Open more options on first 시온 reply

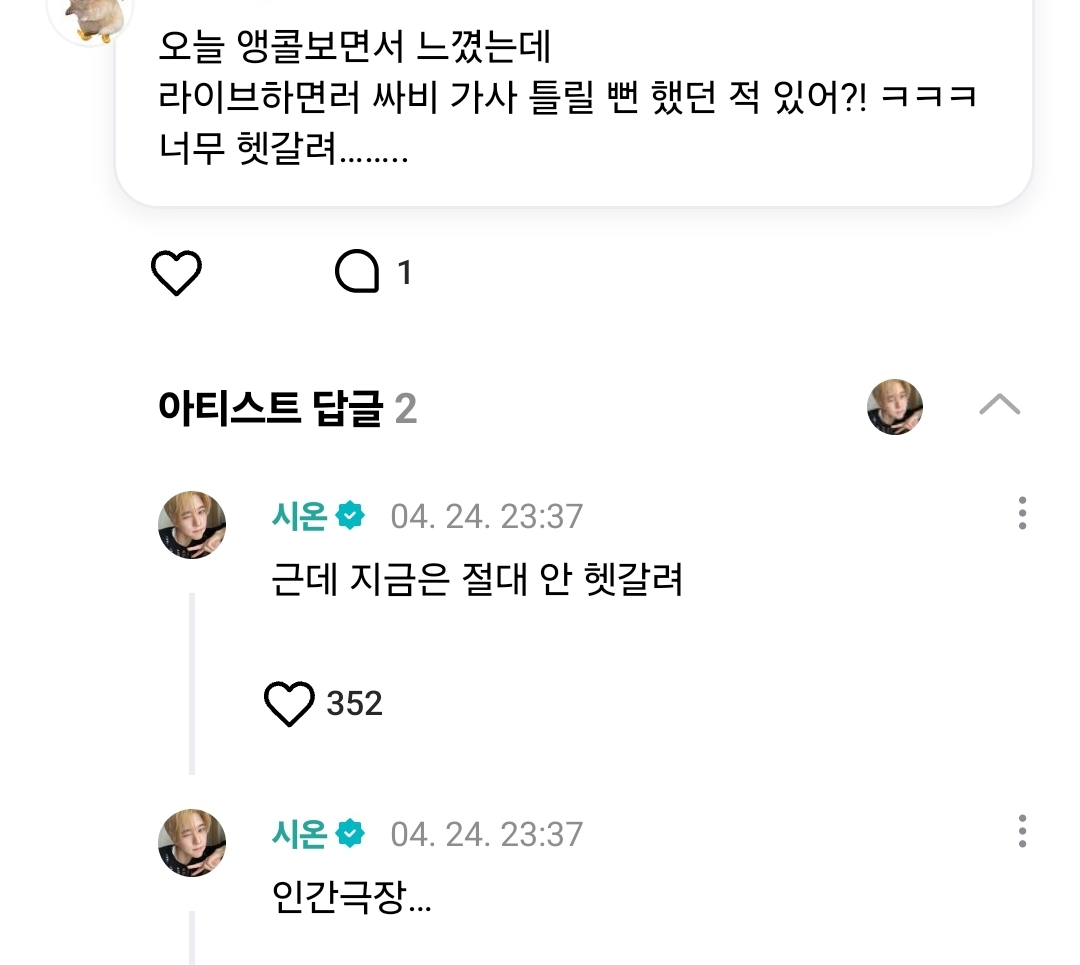click(1022, 513)
